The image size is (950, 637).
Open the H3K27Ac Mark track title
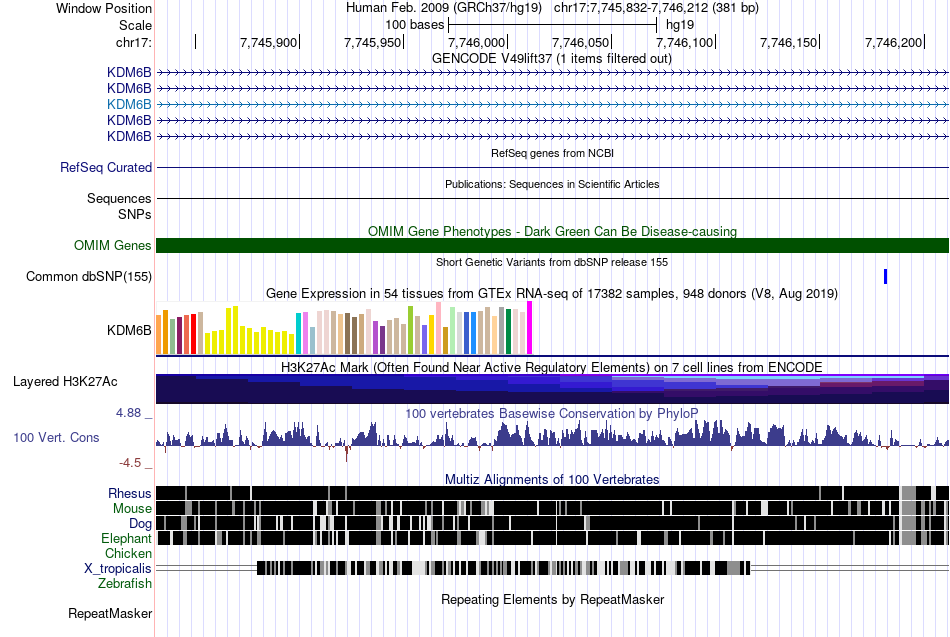pos(552,368)
